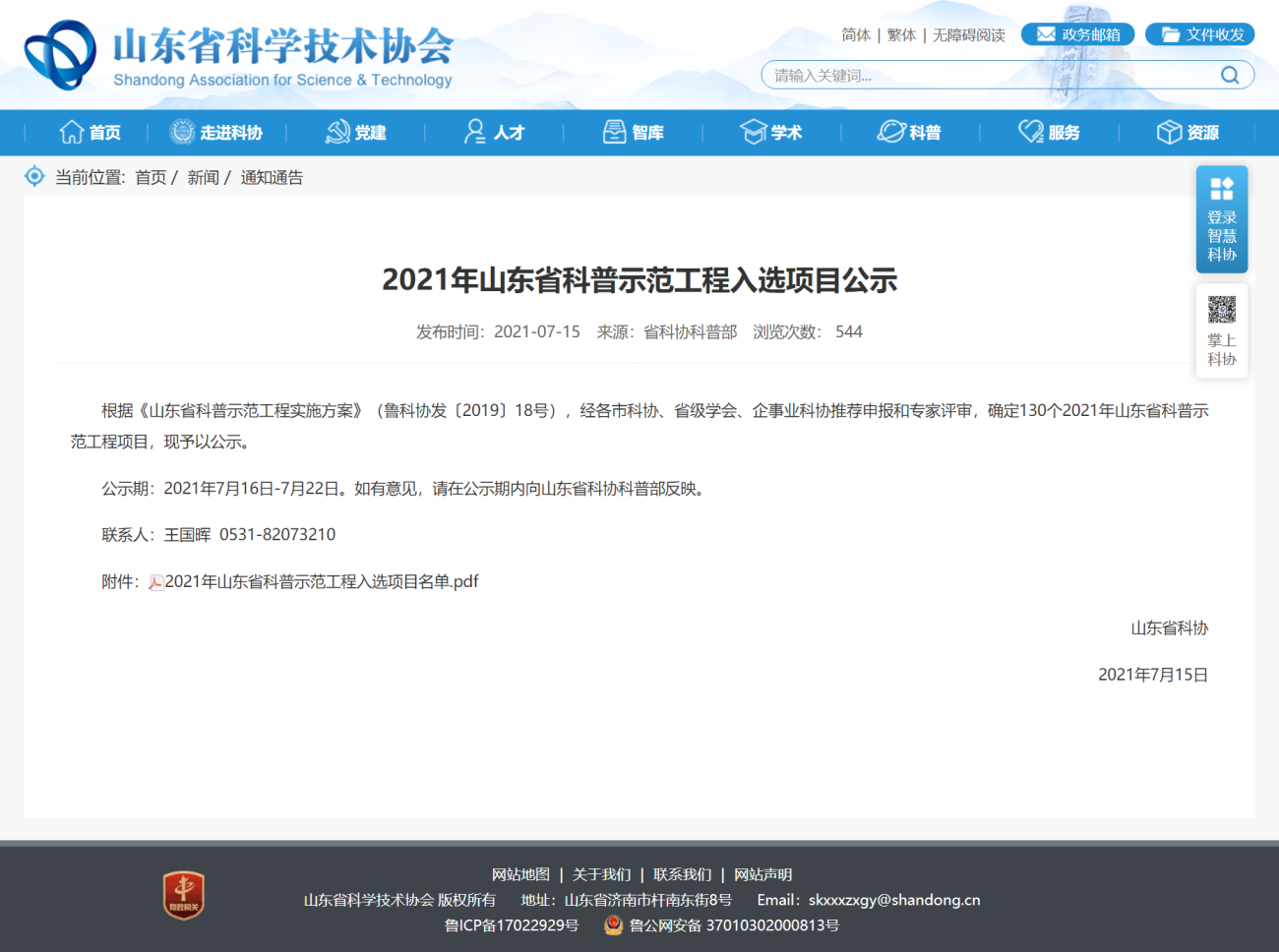The image size is (1279, 952).
Task: Click the search magnifier icon
Action: [1230, 74]
